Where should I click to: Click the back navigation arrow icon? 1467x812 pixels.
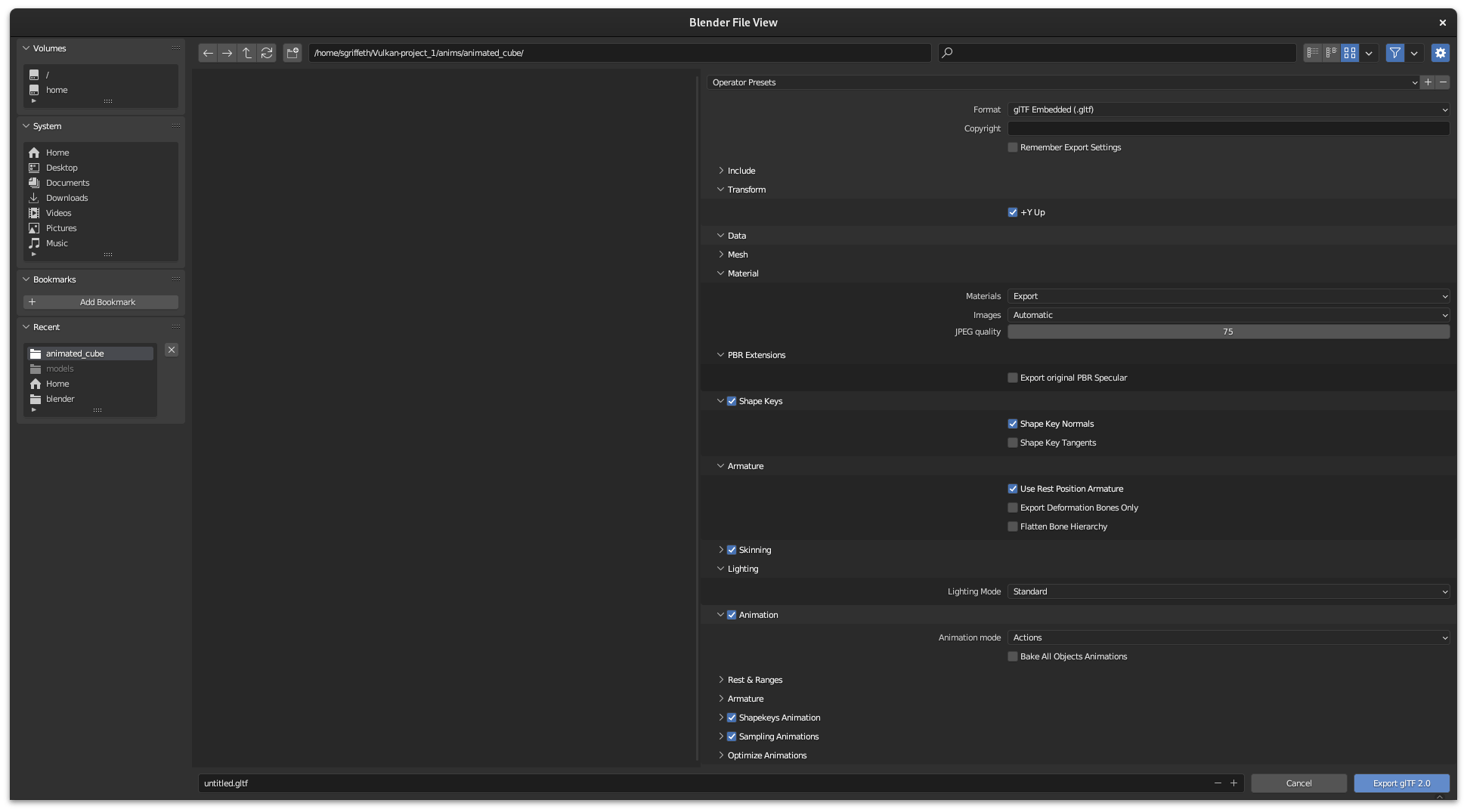coord(208,53)
